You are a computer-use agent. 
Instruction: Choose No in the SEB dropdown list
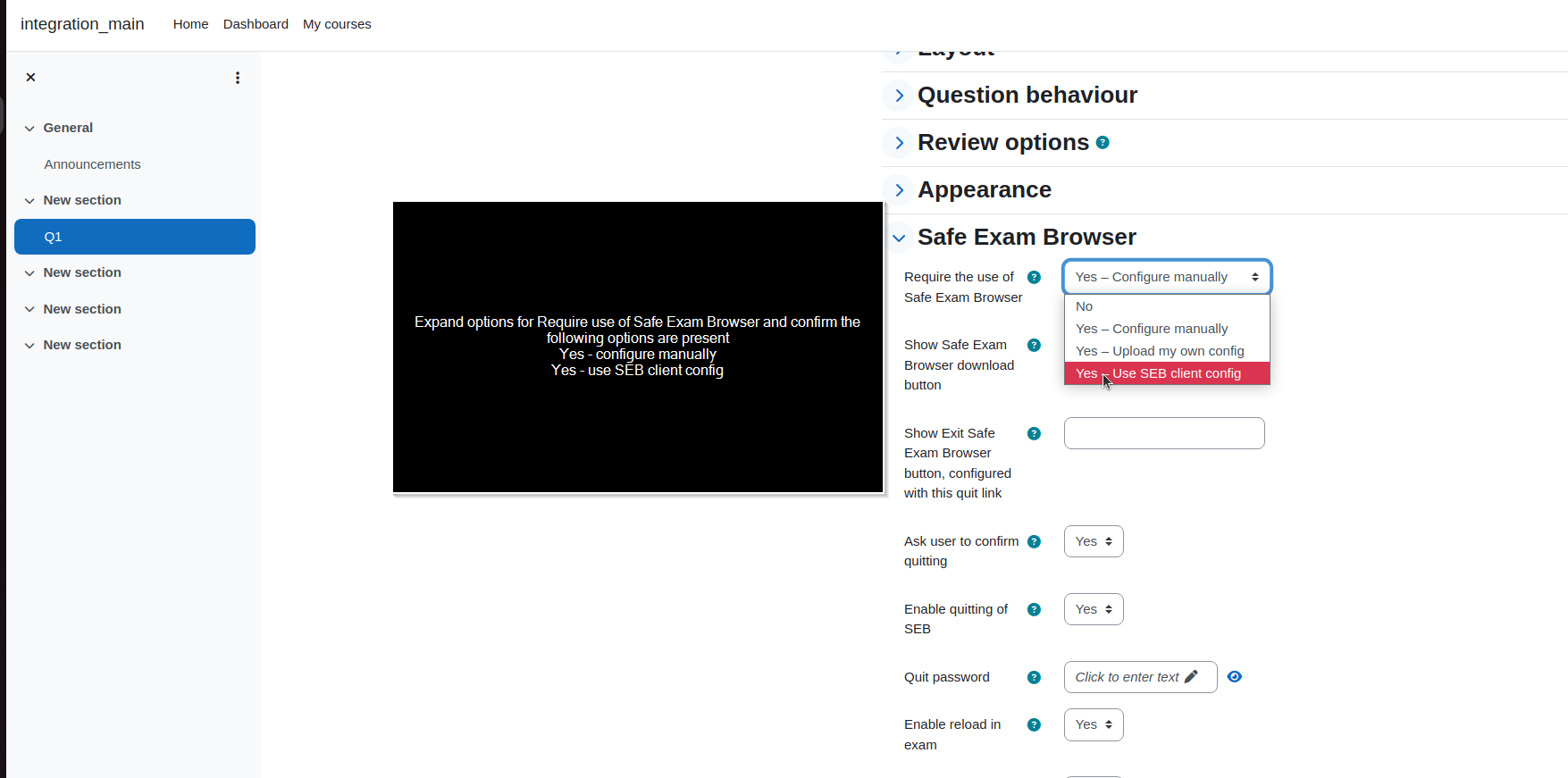coord(1167,306)
